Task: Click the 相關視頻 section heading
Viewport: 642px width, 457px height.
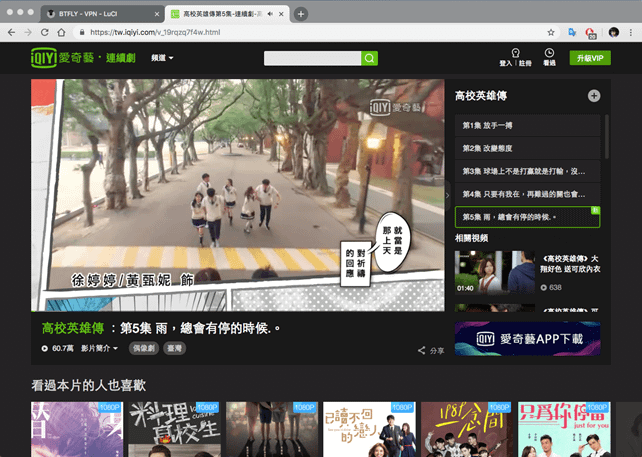Action: pyautogui.click(x=471, y=238)
